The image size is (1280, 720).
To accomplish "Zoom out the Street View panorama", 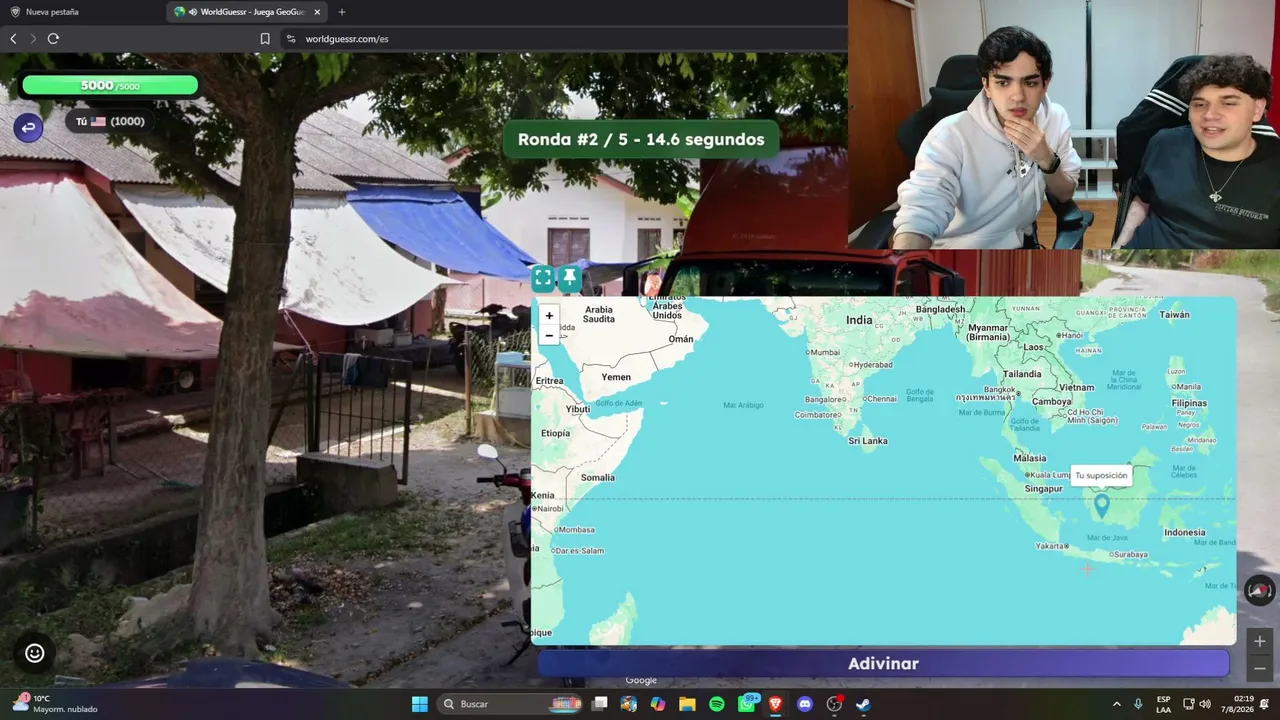I will 1259,668.
